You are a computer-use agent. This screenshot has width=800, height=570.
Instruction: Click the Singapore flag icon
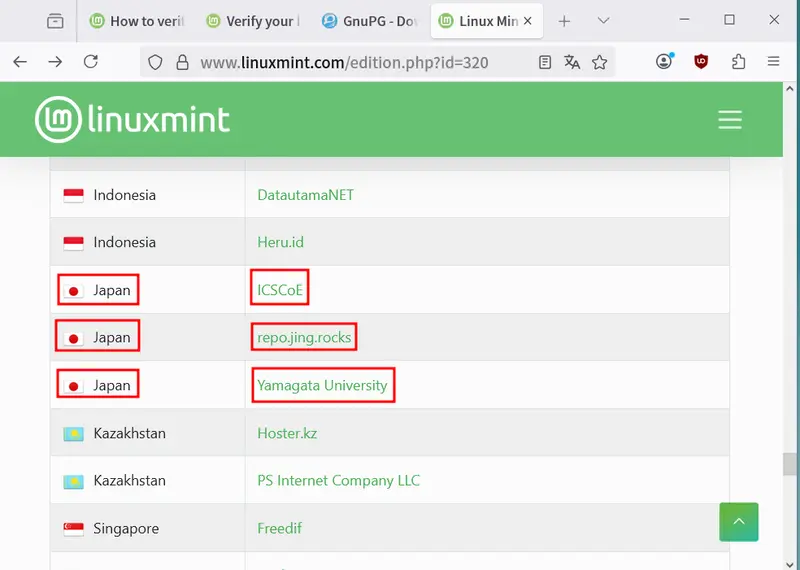73,529
